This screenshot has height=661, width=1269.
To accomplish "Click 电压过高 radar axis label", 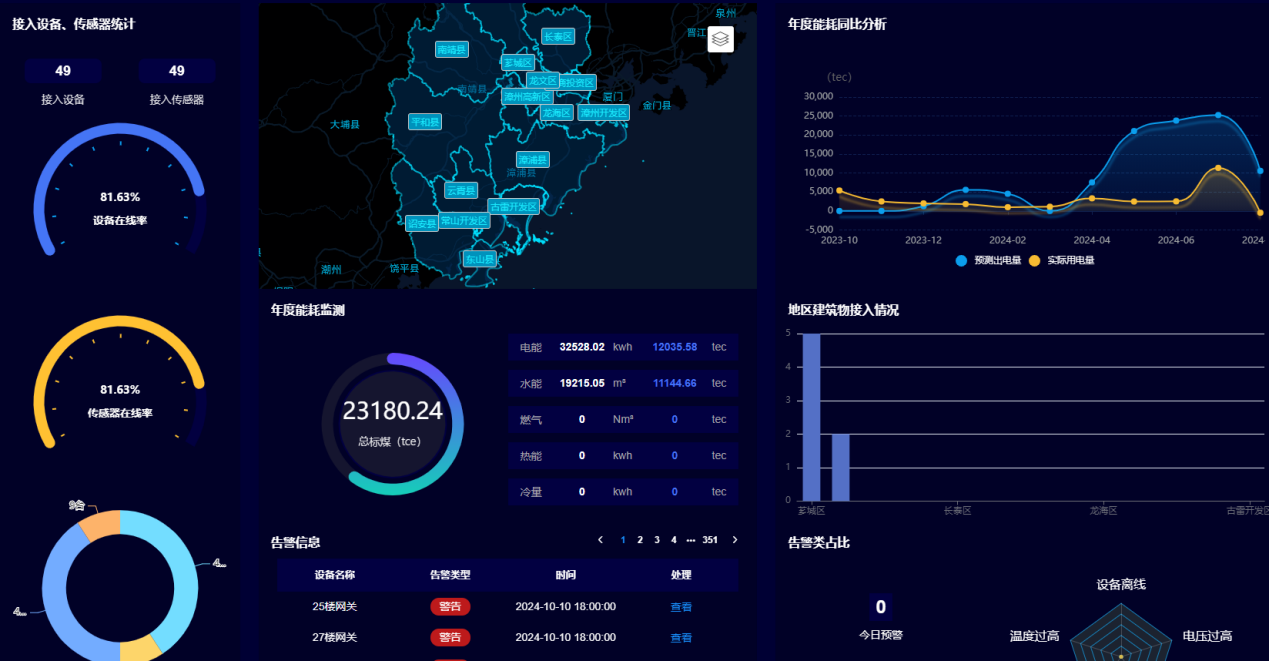I will point(1207,636).
